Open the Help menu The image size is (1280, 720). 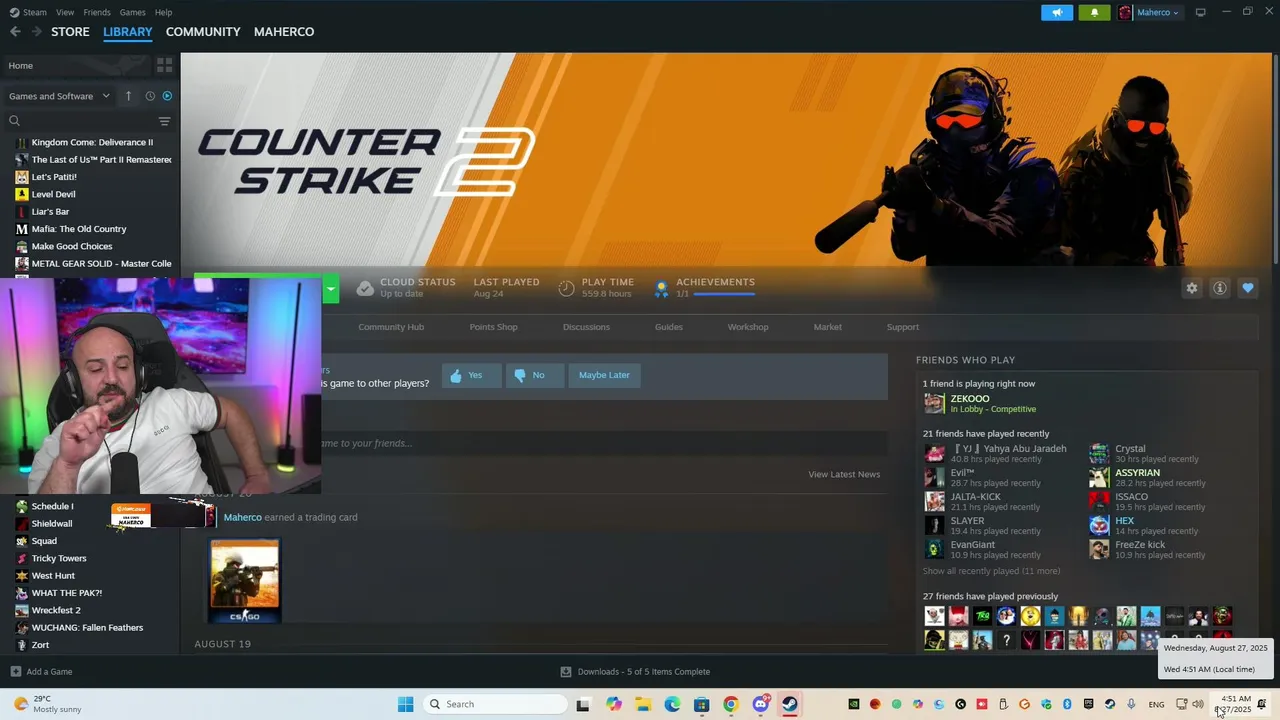(x=163, y=12)
